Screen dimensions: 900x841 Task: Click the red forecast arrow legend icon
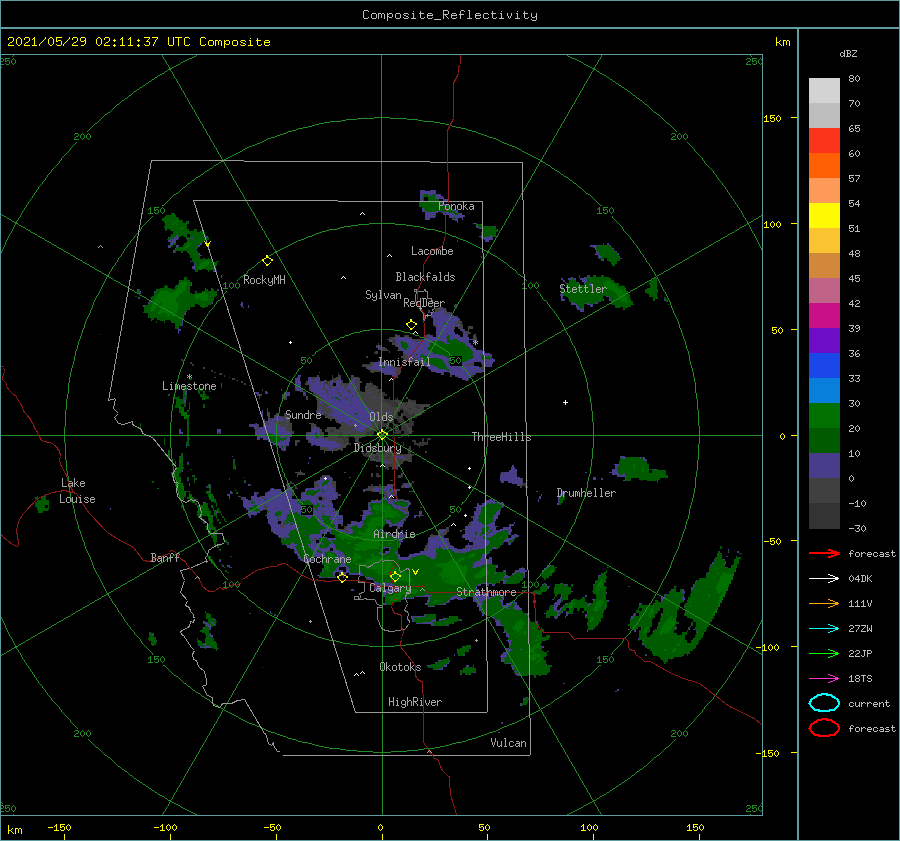824,553
